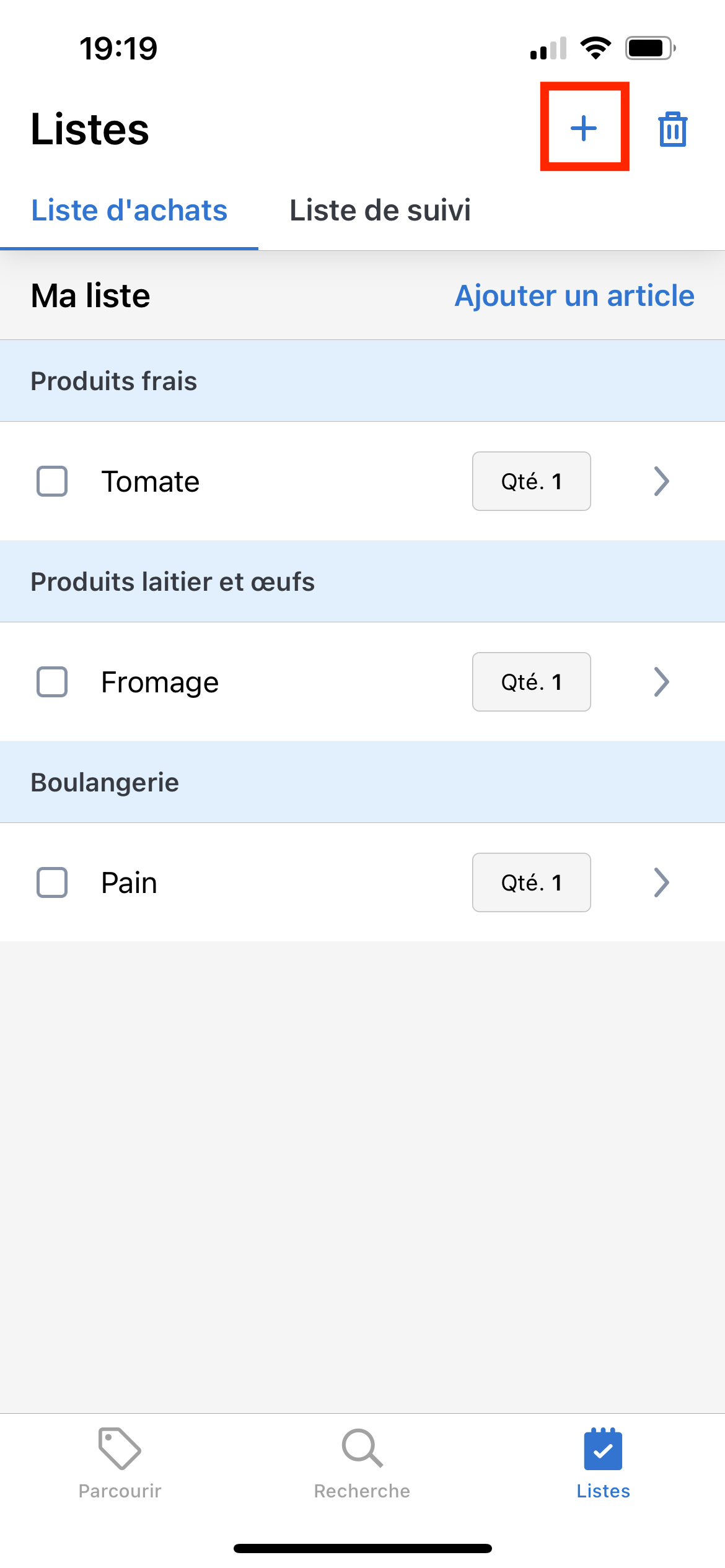Check the Tomate checkbox
The image size is (725, 1568).
[52, 482]
